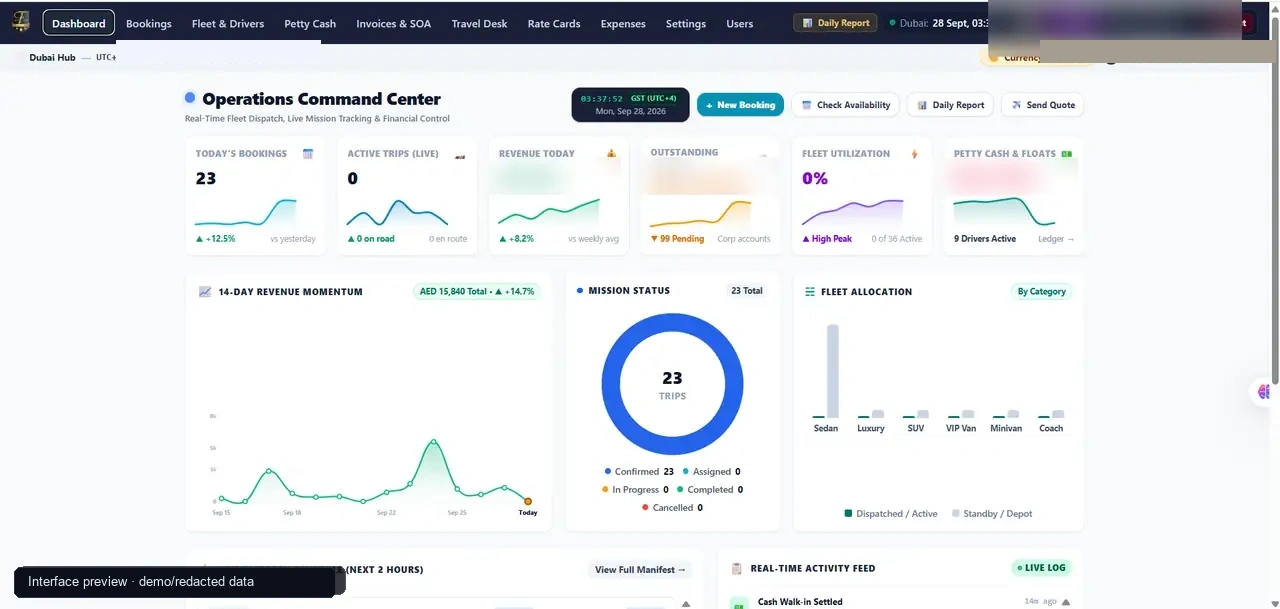The height and width of the screenshot is (609, 1280).
Task: Click calendar icon on Today's Bookings card
Action: tap(308, 154)
